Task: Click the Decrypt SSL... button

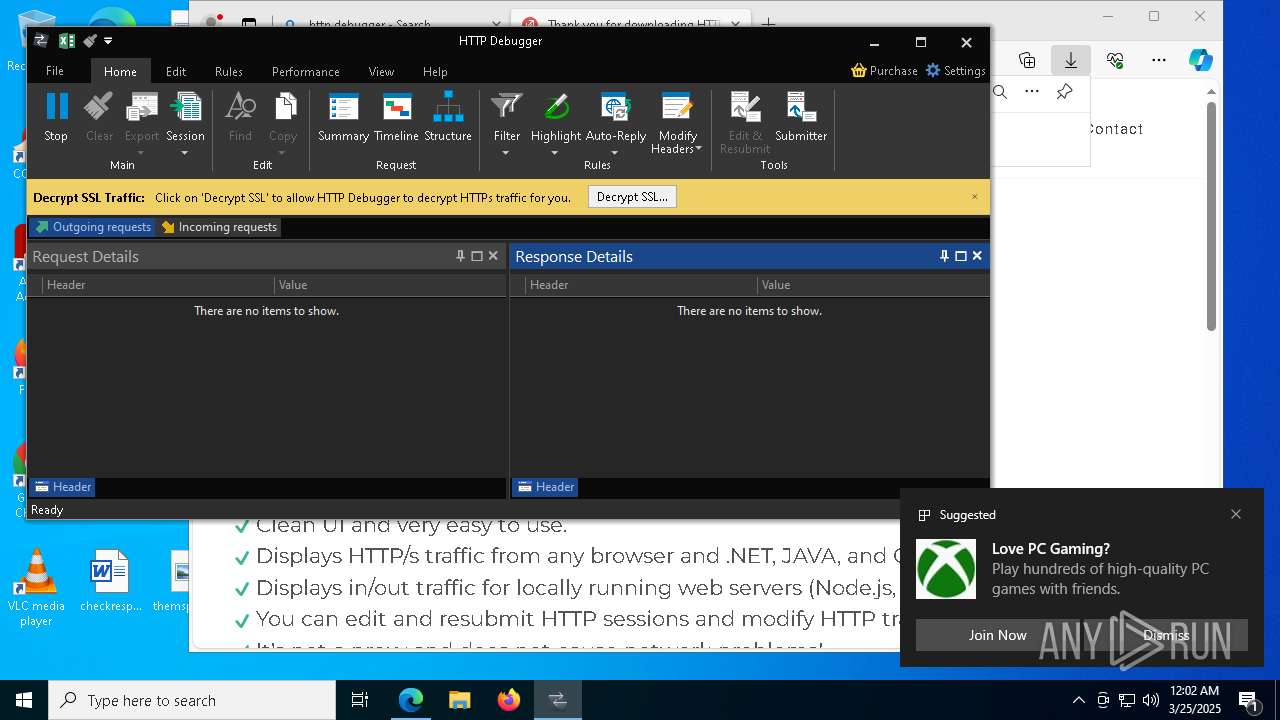Action: [632, 197]
